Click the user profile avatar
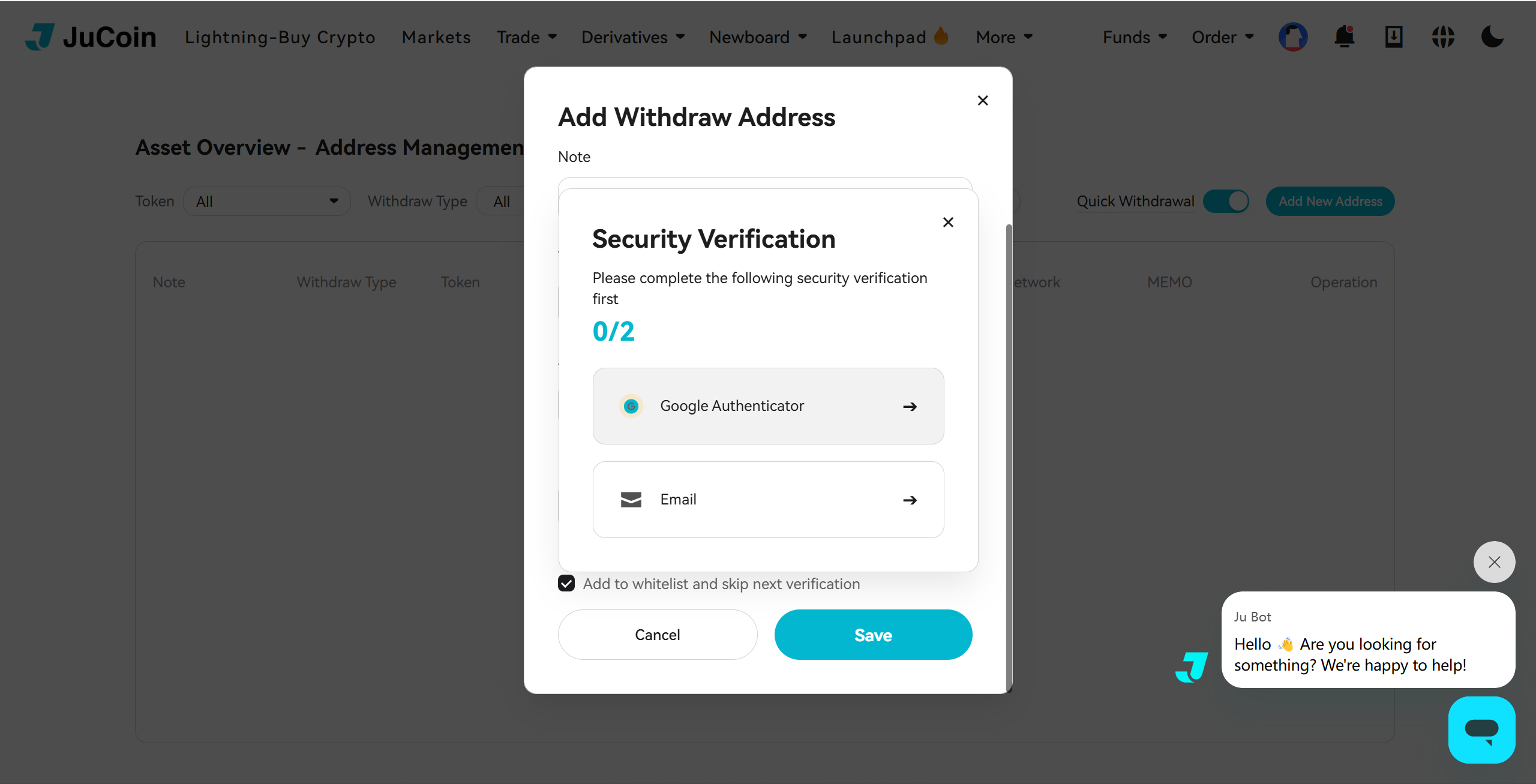 pyautogui.click(x=1293, y=37)
